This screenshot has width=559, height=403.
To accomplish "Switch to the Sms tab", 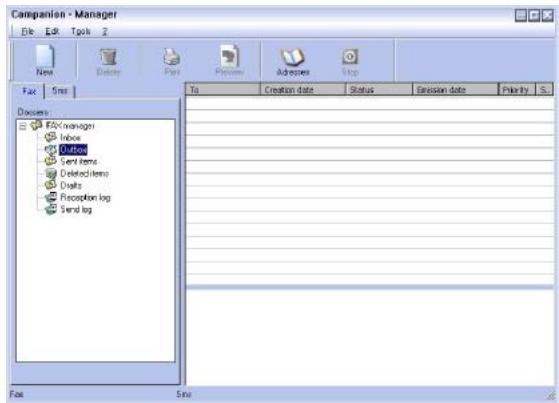I will tap(60, 91).
